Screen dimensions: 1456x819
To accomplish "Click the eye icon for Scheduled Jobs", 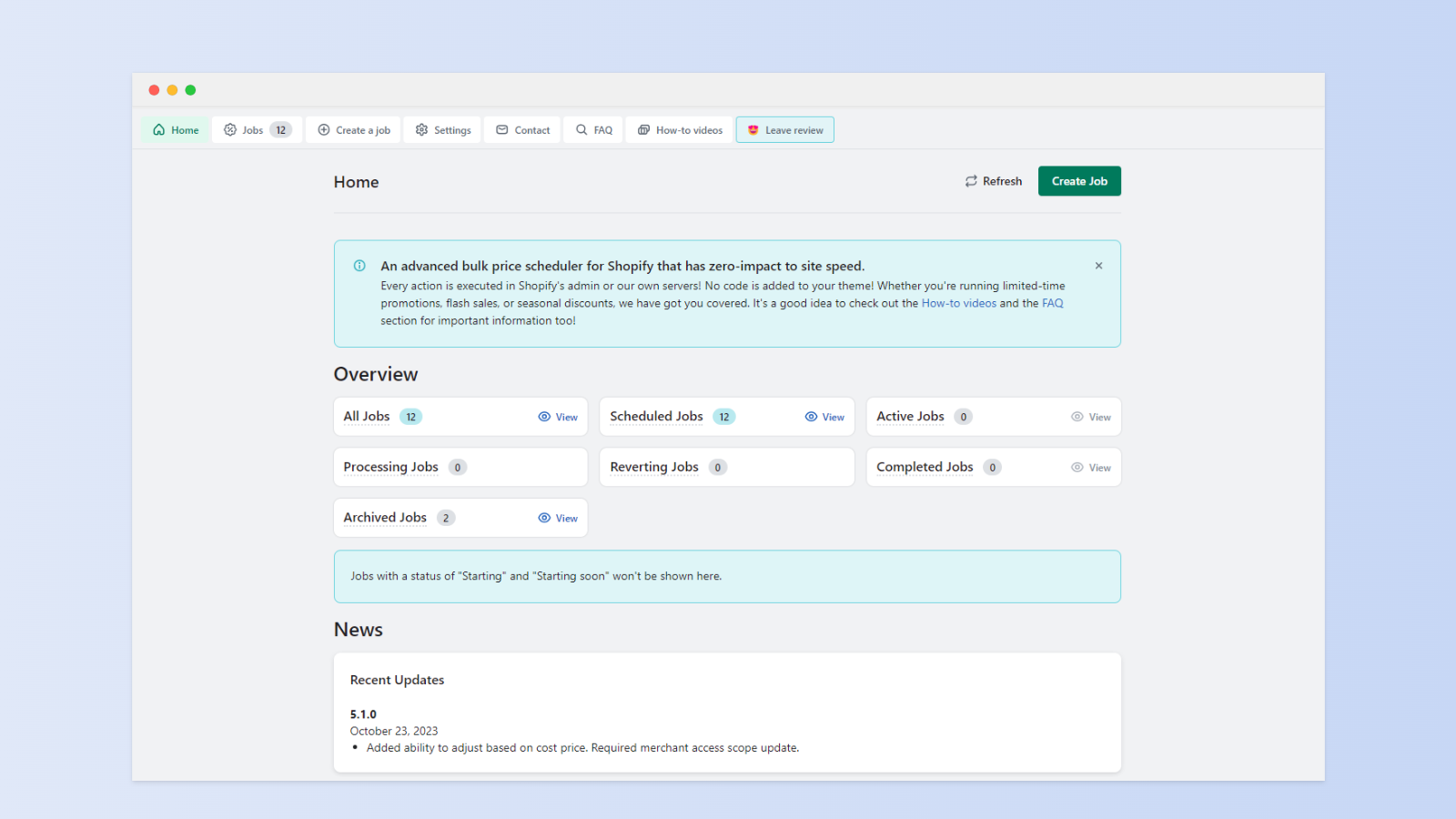I will [811, 416].
